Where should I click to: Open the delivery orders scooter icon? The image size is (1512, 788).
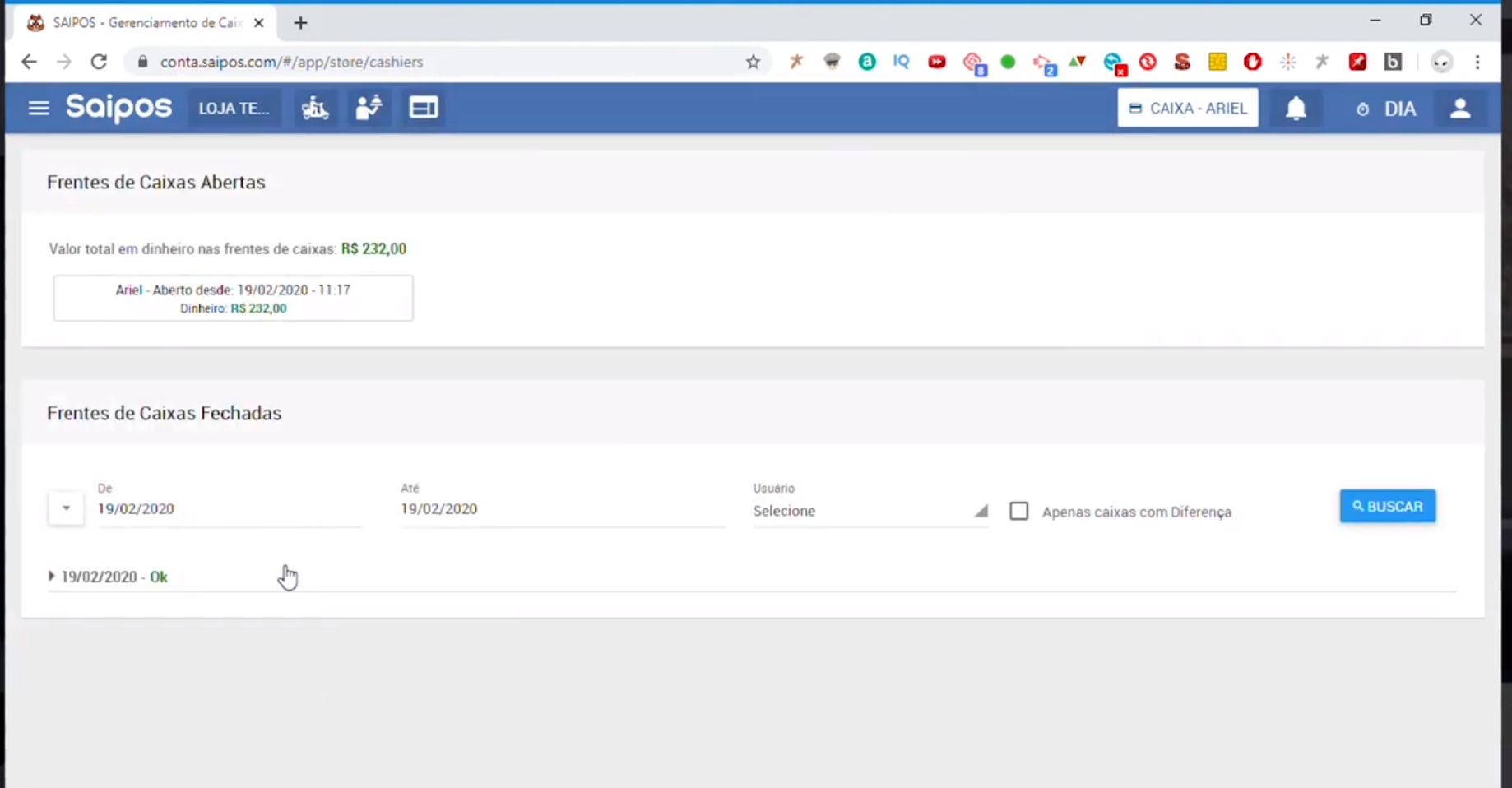point(314,108)
